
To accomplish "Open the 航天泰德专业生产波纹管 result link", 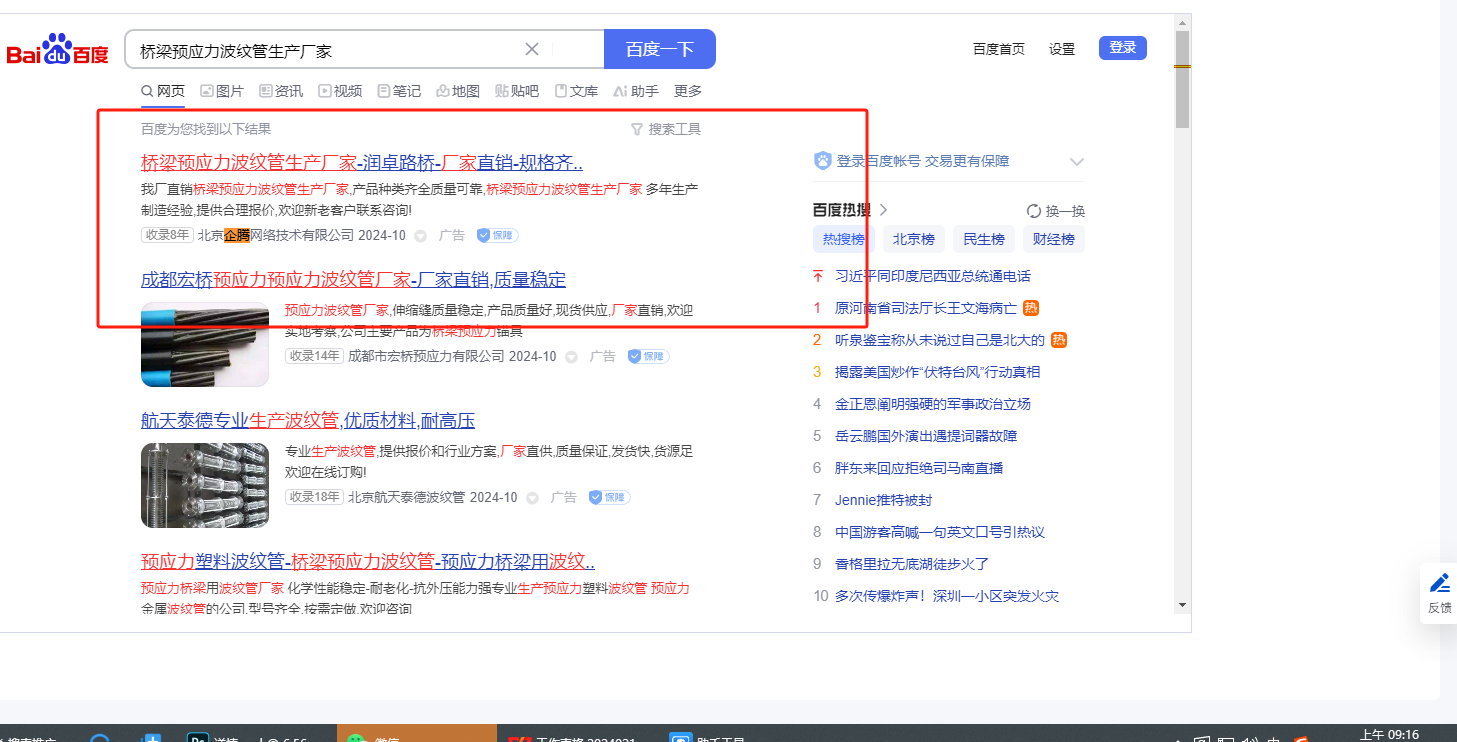I will 307,420.
